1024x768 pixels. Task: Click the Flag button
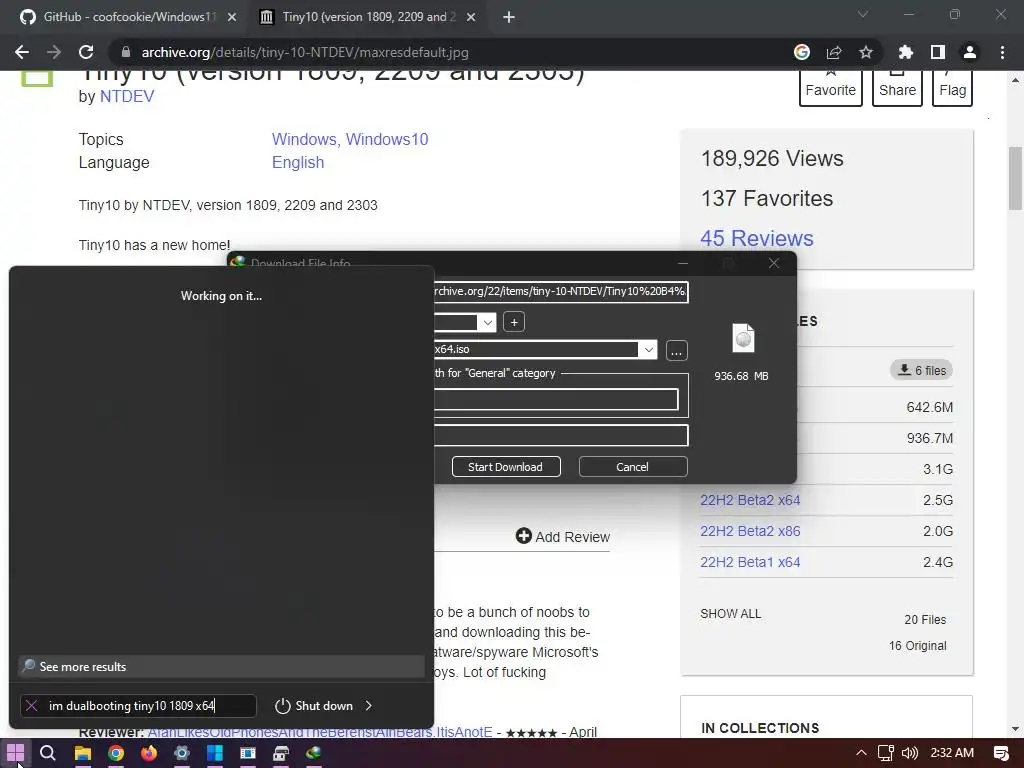[x=952, y=88]
